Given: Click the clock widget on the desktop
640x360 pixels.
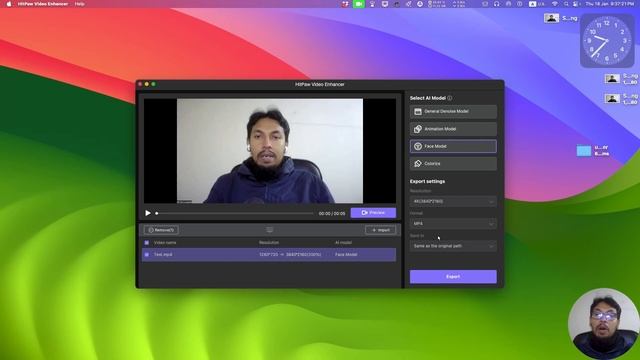Looking at the screenshot, I should (607, 40).
